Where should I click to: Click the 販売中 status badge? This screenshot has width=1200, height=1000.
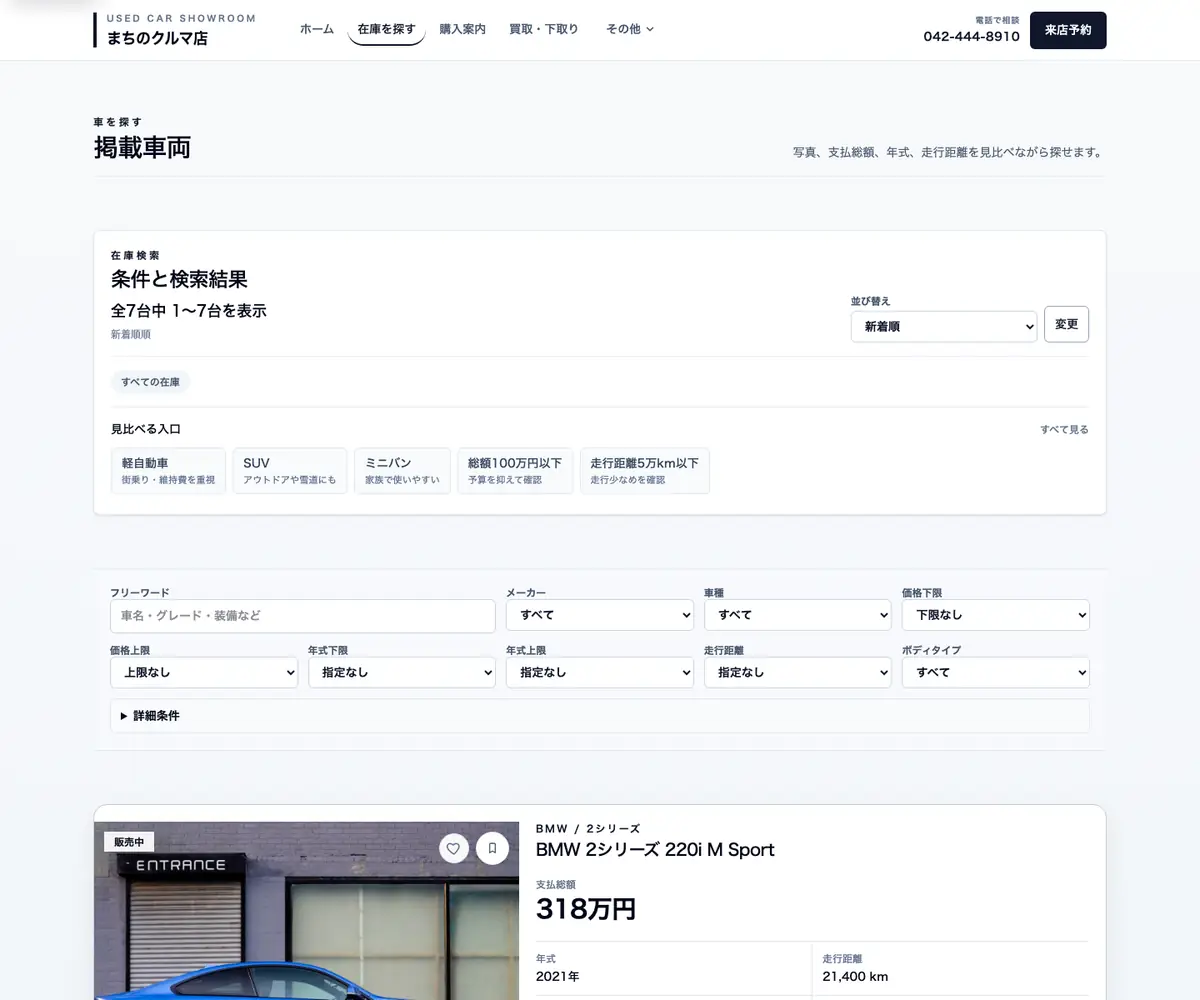[x=129, y=842]
